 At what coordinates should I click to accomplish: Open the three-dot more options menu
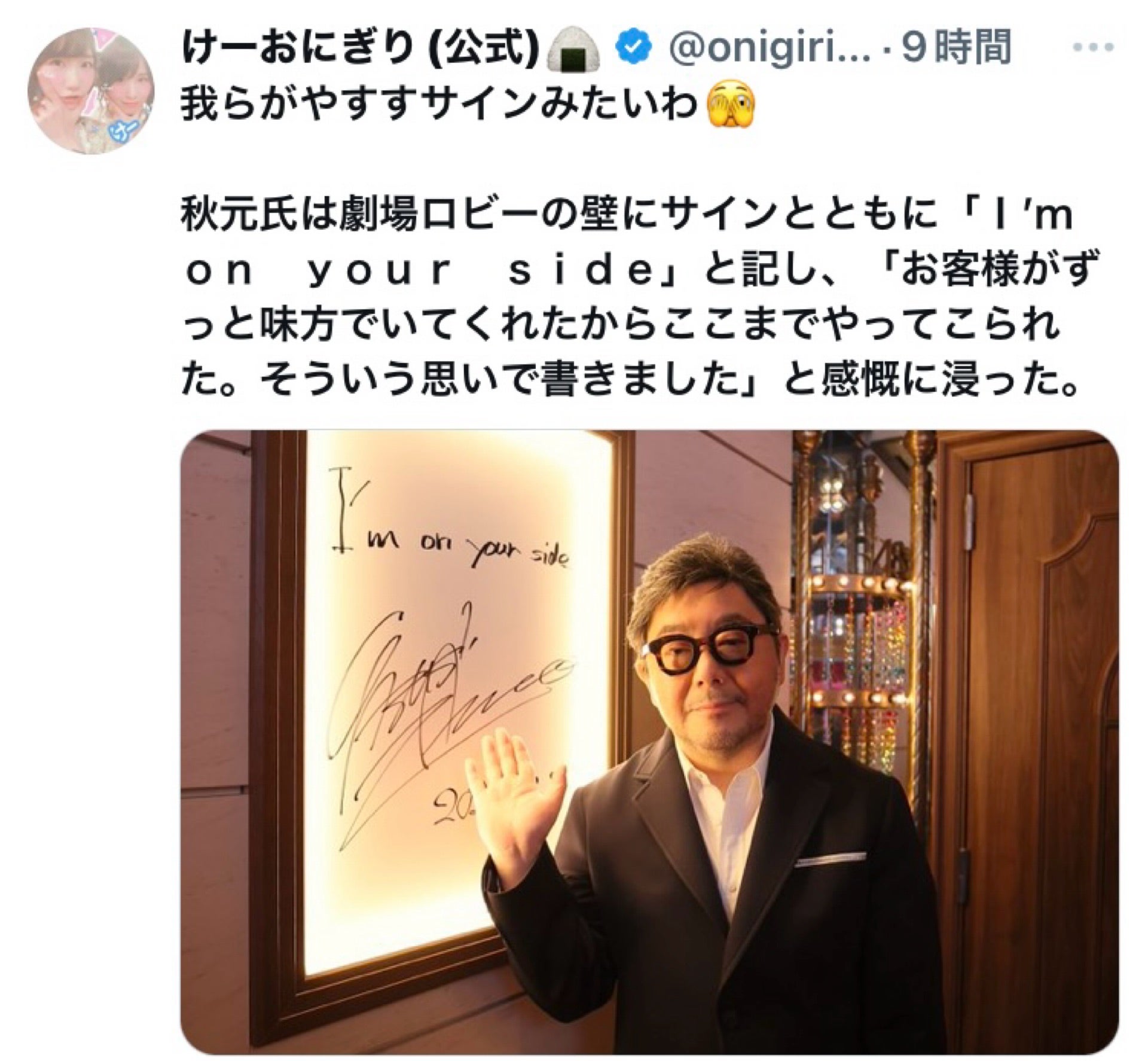coord(1095,48)
